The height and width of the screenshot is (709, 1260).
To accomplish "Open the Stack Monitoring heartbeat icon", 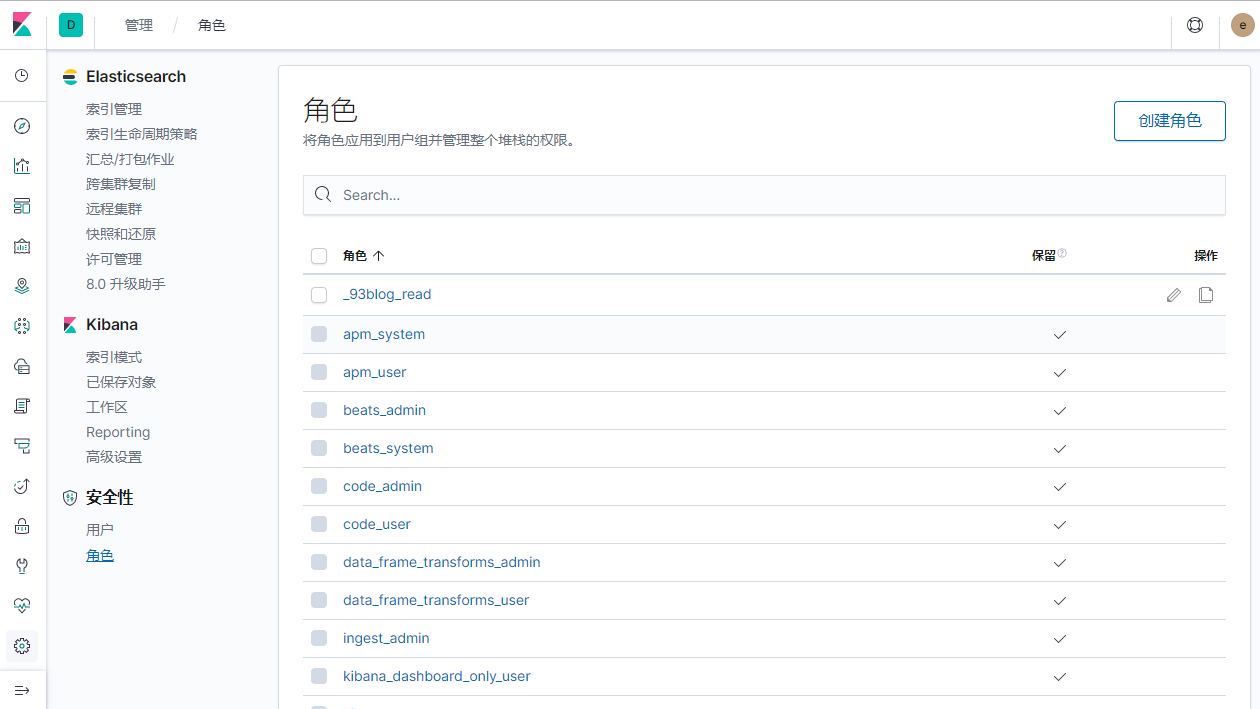I will point(22,606).
